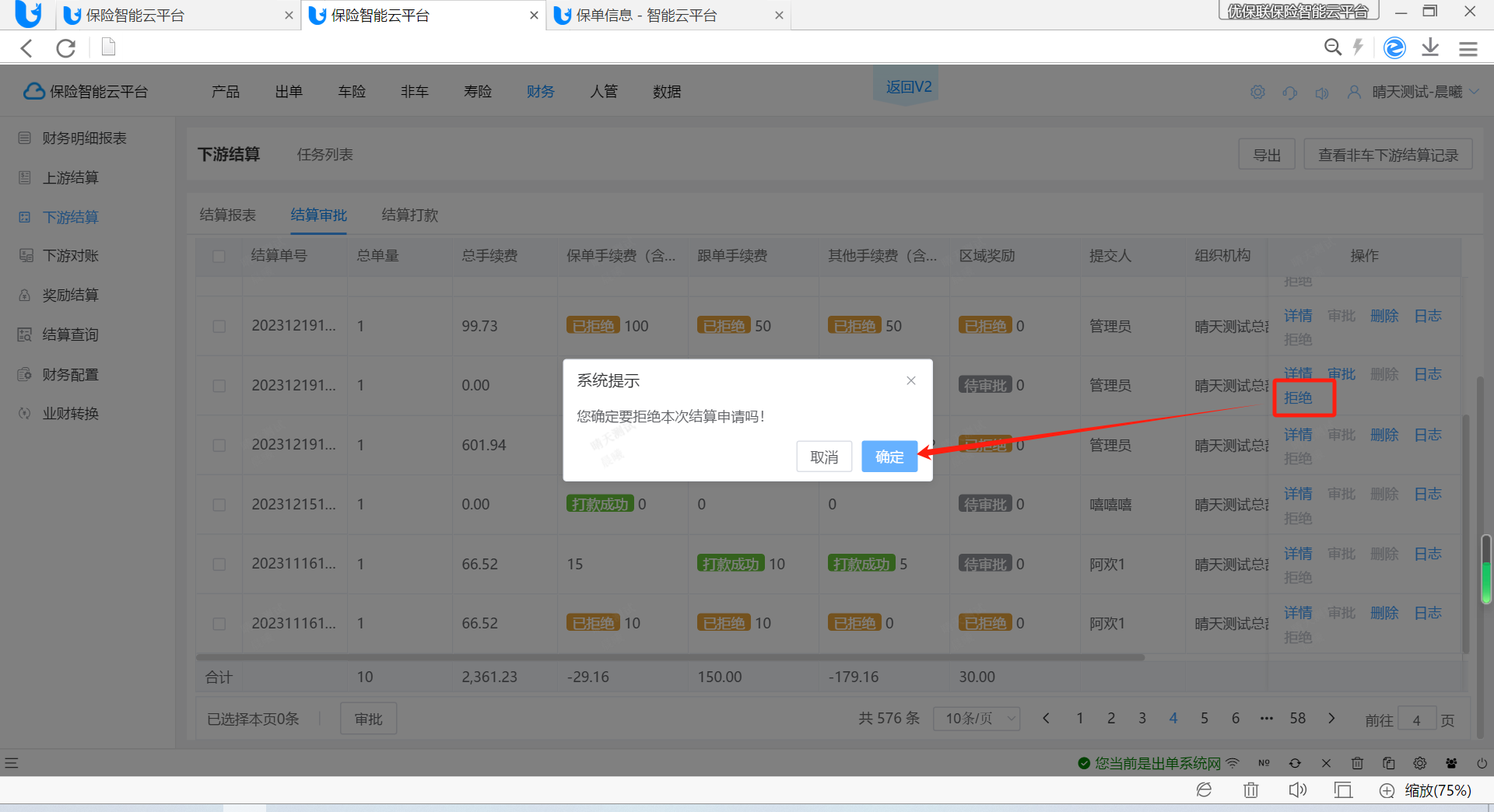Open the 车险 top menu
The height and width of the screenshot is (812, 1494).
pos(352,91)
